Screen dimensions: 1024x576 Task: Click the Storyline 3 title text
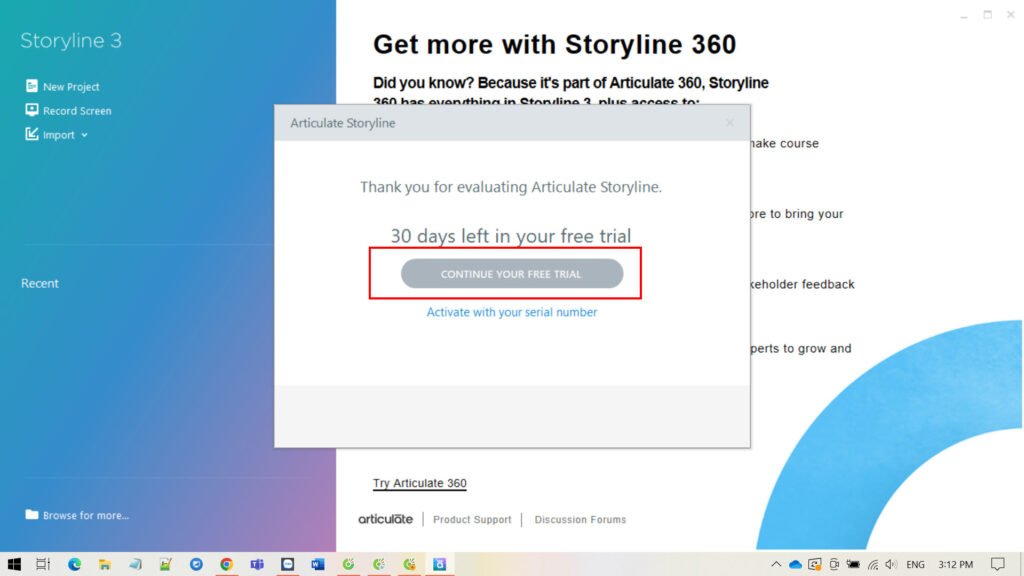tap(71, 40)
